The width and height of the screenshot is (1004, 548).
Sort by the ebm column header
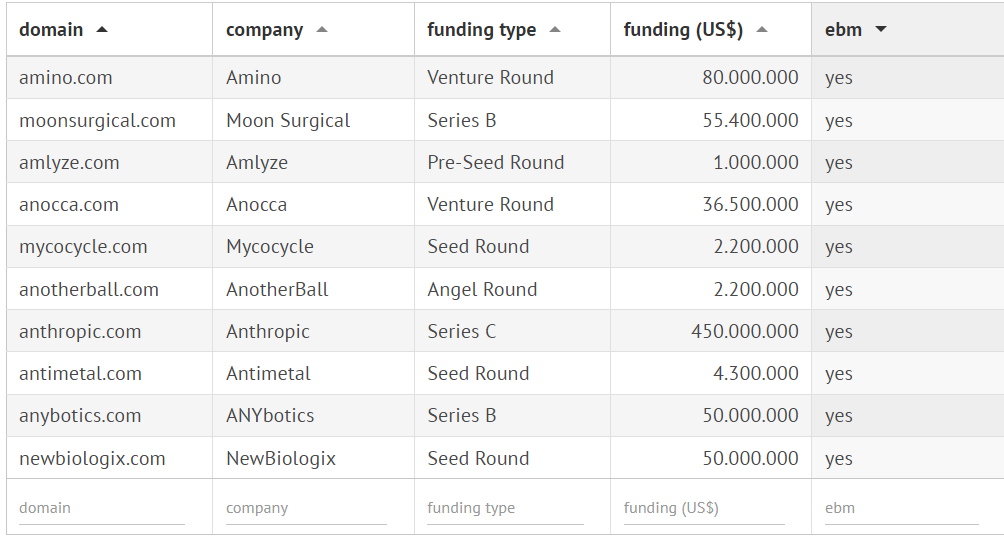tap(843, 30)
